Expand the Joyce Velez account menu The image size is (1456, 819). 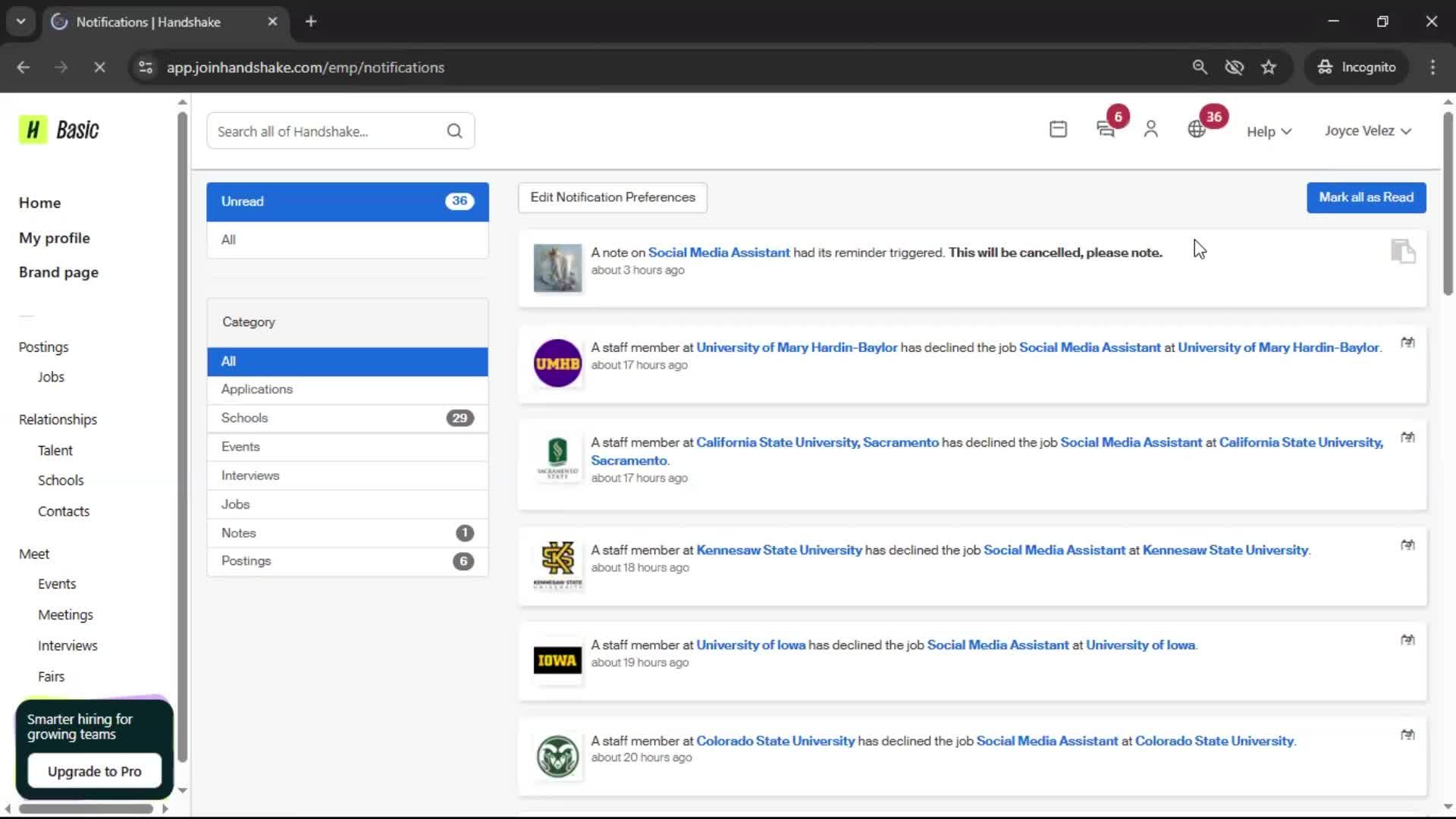1368,130
